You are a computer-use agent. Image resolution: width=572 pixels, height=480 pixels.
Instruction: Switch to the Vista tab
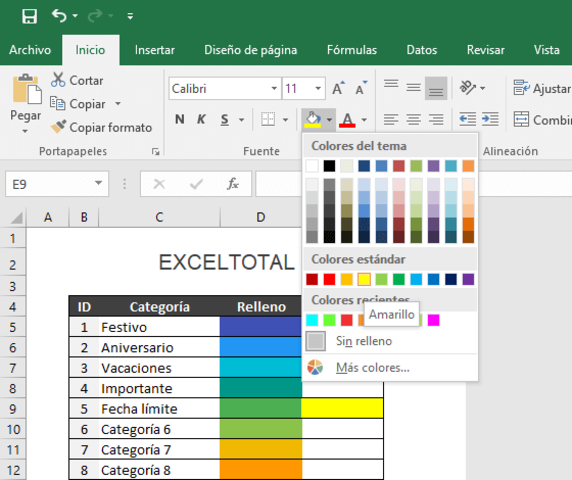(546, 50)
